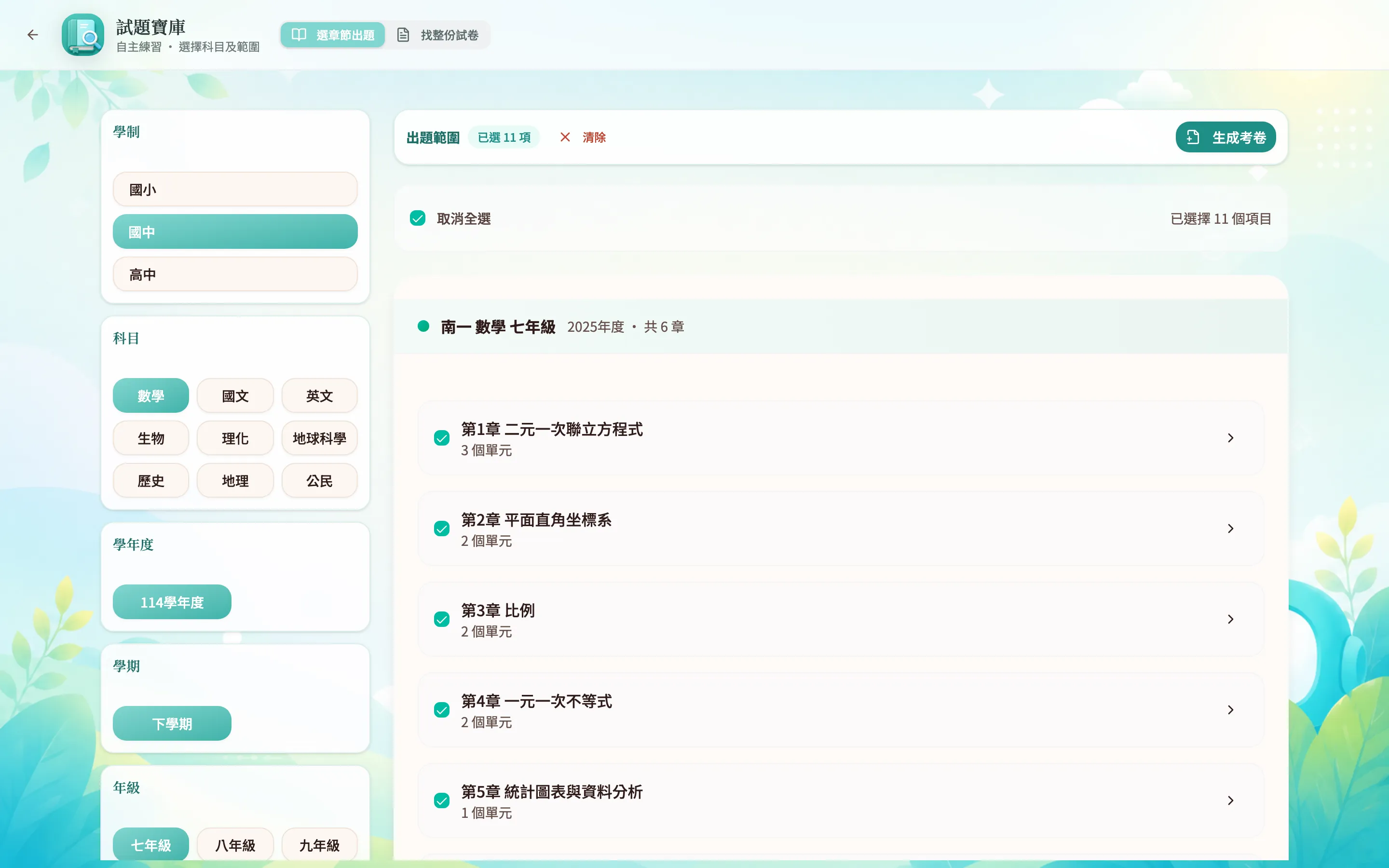Screen dimensions: 1389x868
Task: Select 下學期 semester
Action: coord(172,724)
